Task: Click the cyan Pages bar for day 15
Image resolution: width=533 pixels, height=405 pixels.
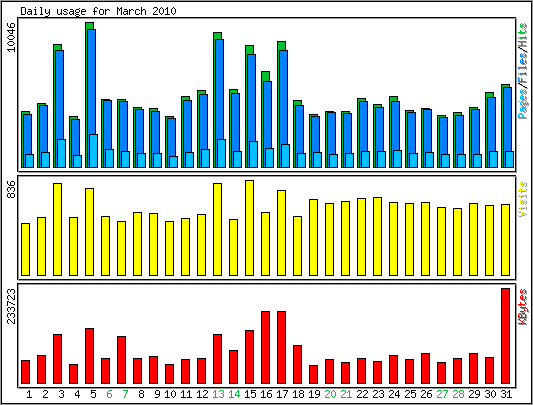Action: click(253, 154)
